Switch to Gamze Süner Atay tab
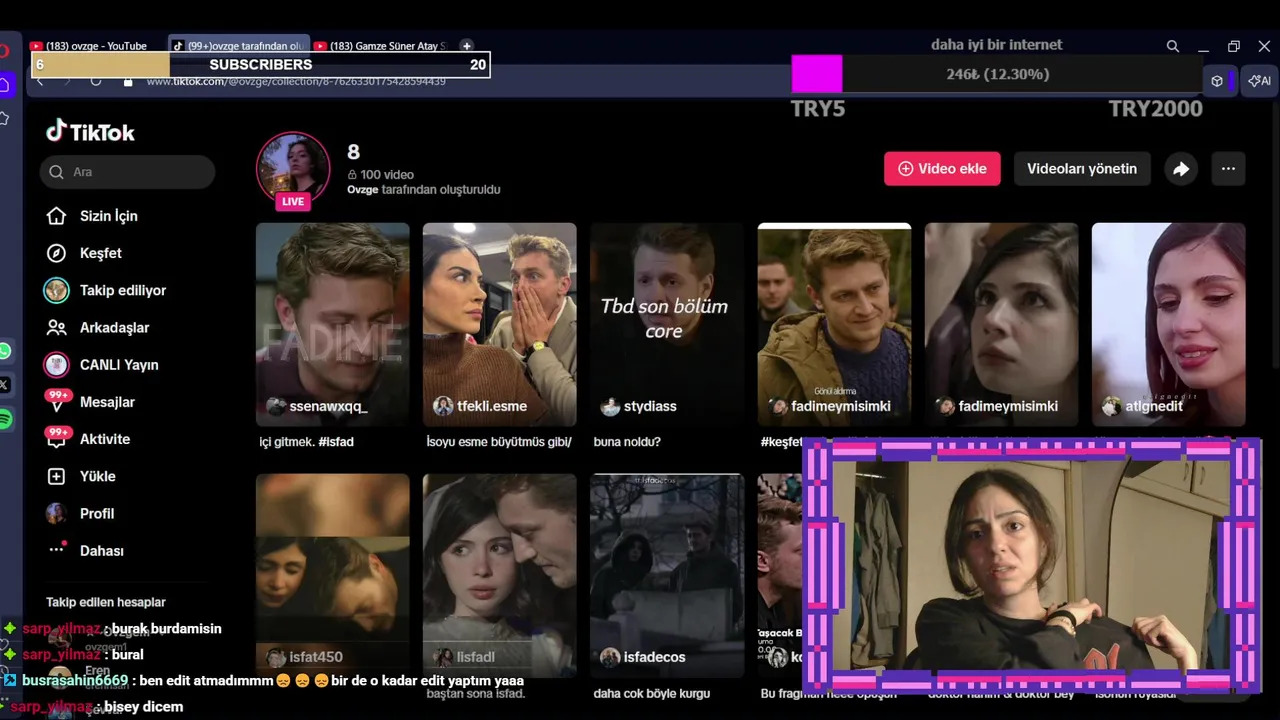The width and height of the screenshot is (1280, 720). pyautogui.click(x=381, y=46)
